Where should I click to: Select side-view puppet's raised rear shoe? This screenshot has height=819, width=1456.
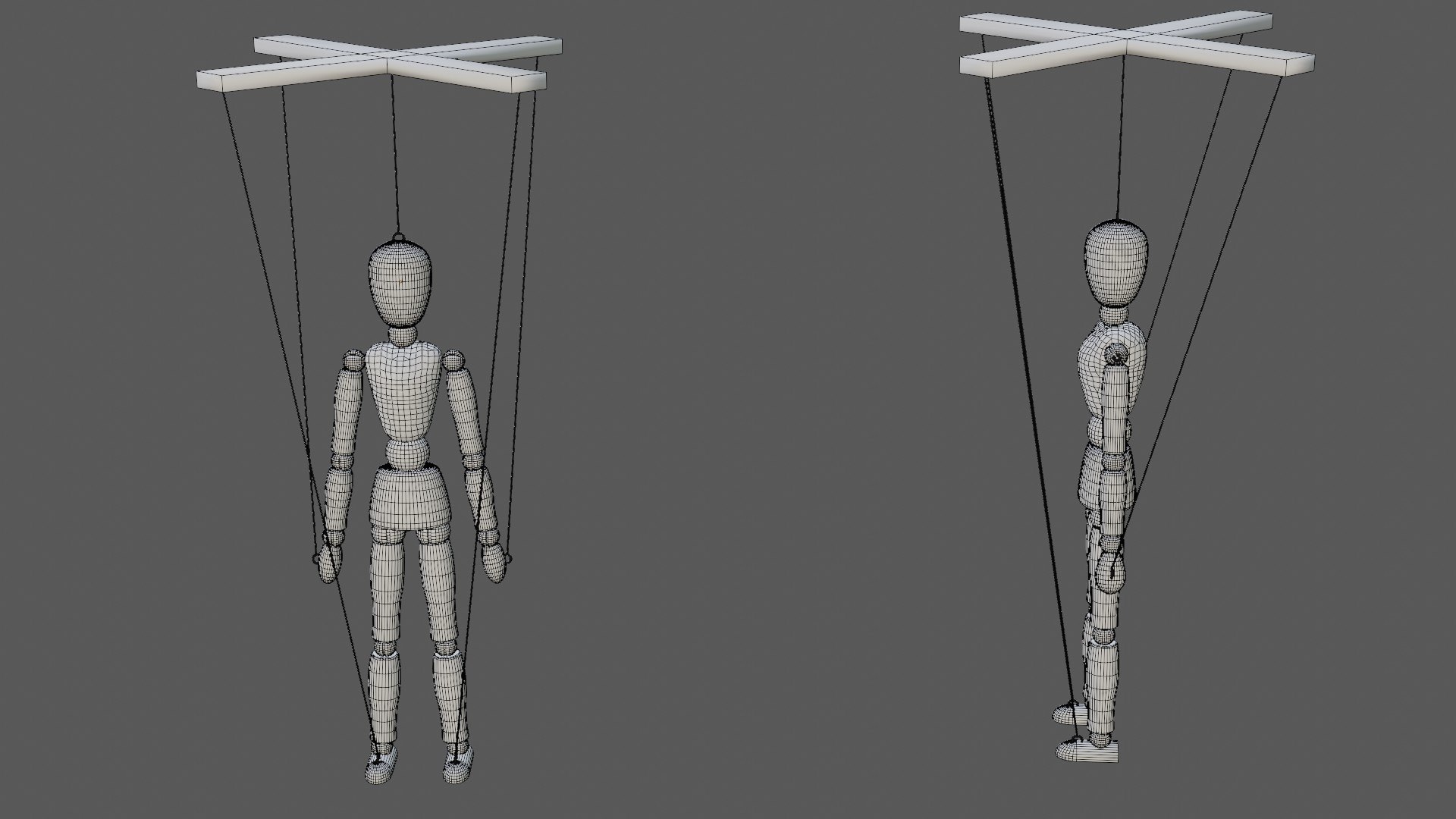tap(1069, 712)
